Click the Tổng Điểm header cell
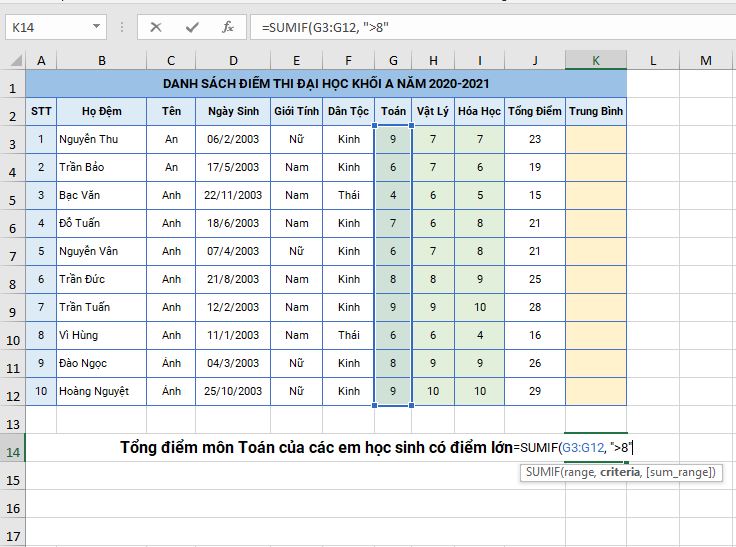The image size is (736, 547). point(535,112)
